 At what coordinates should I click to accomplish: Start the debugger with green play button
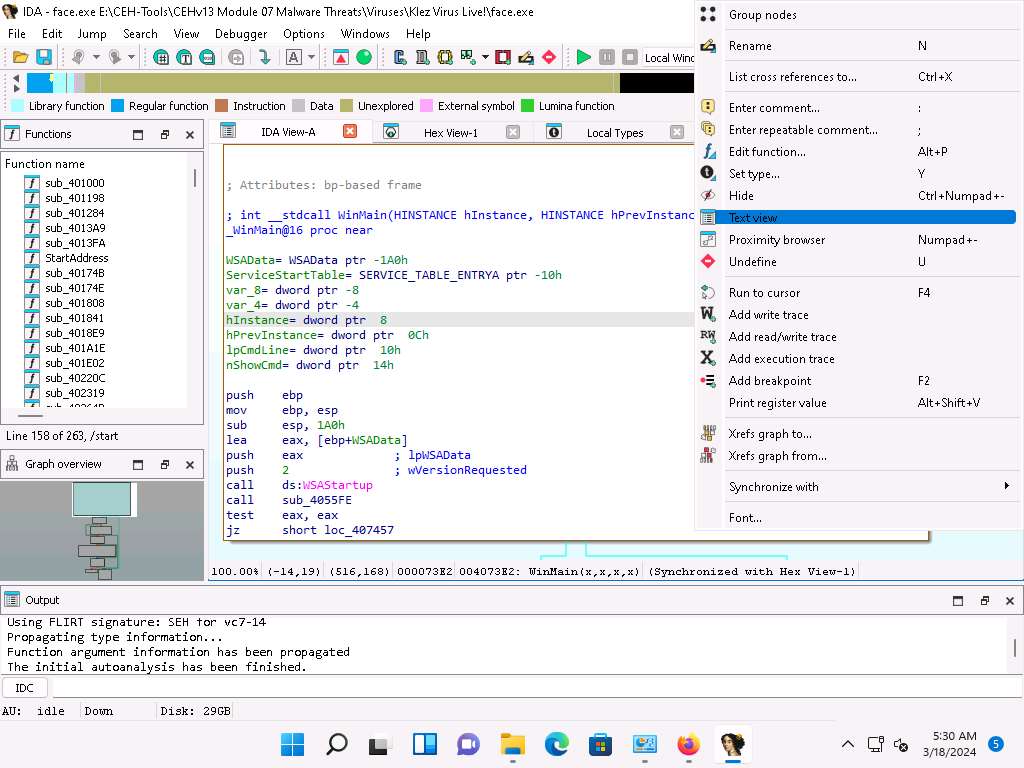[x=584, y=58]
